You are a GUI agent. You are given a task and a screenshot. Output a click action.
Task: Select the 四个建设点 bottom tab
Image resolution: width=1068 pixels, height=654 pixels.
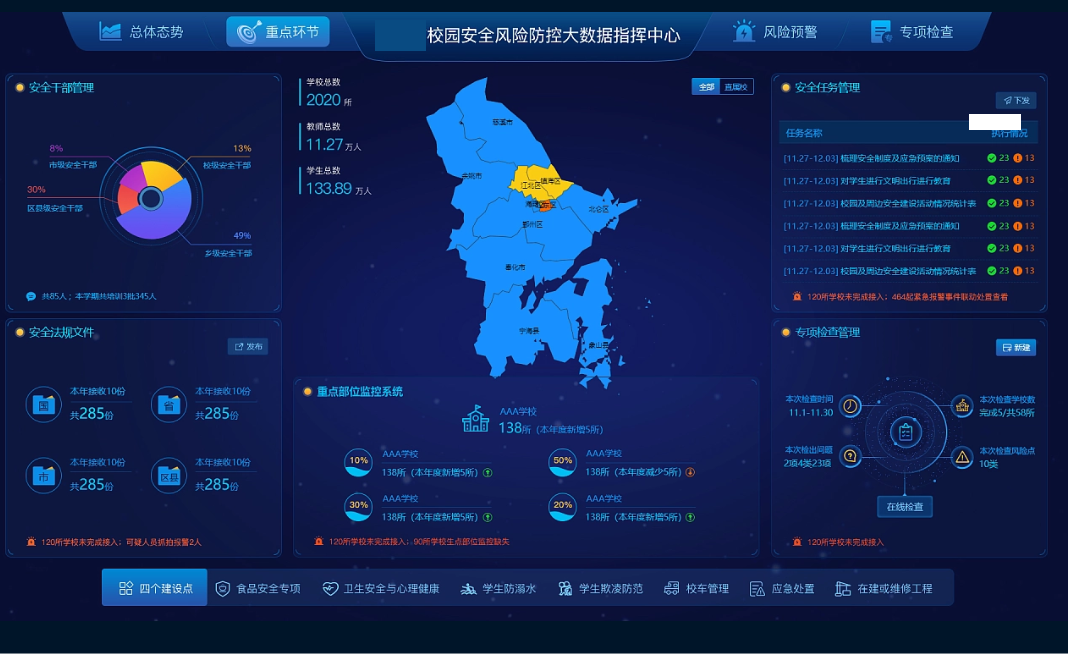(x=155, y=587)
